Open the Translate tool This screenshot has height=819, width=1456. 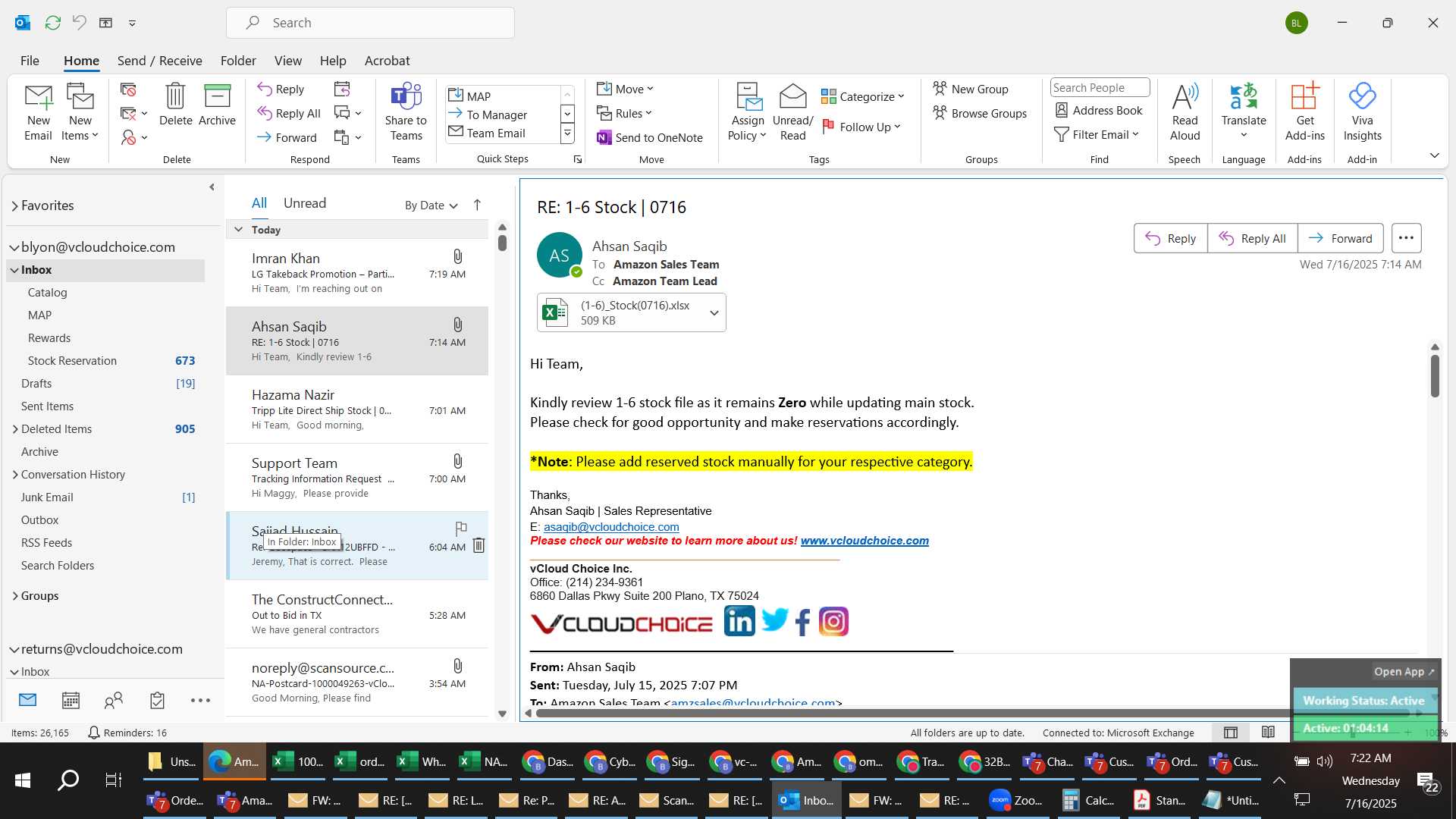[x=1244, y=112]
